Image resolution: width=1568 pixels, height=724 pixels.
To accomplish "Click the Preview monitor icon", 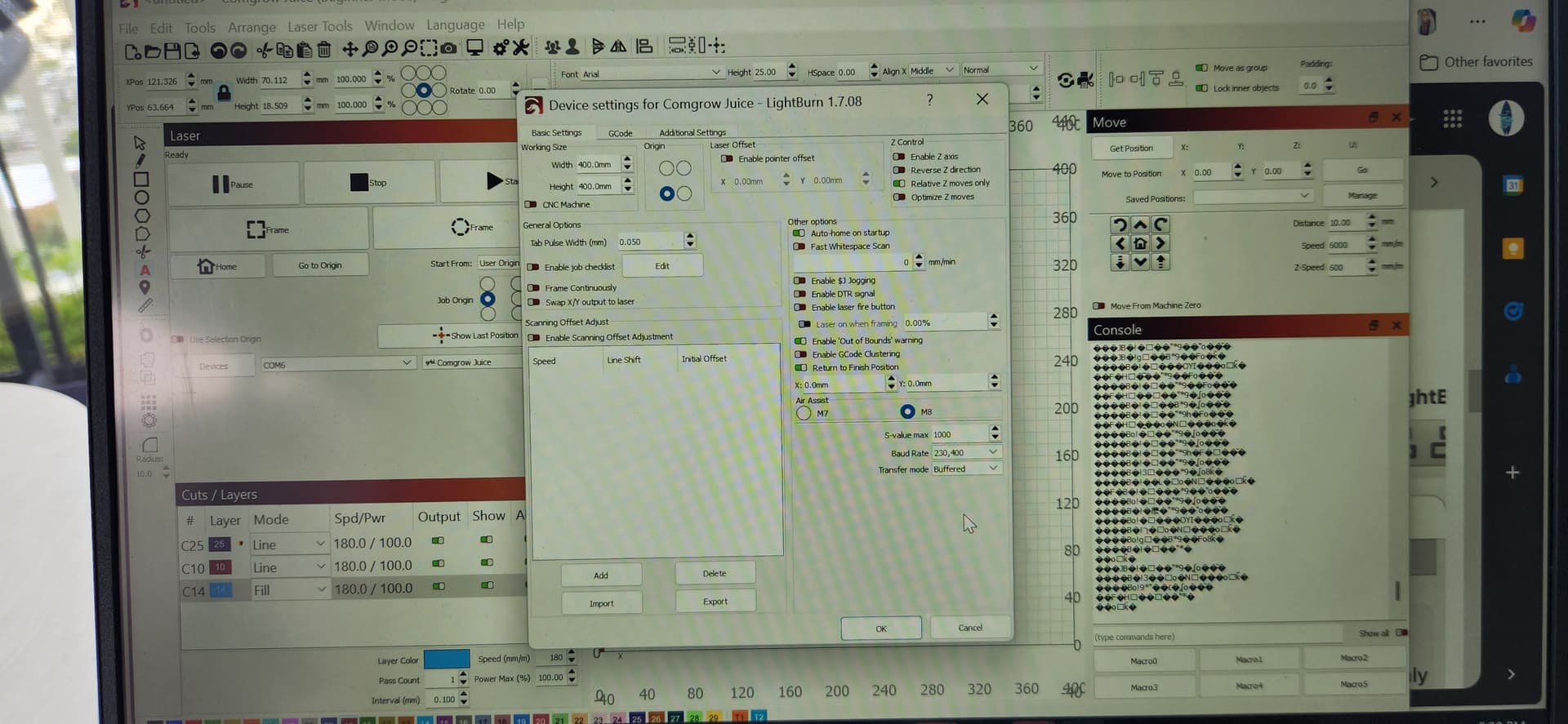I will (x=474, y=47).
